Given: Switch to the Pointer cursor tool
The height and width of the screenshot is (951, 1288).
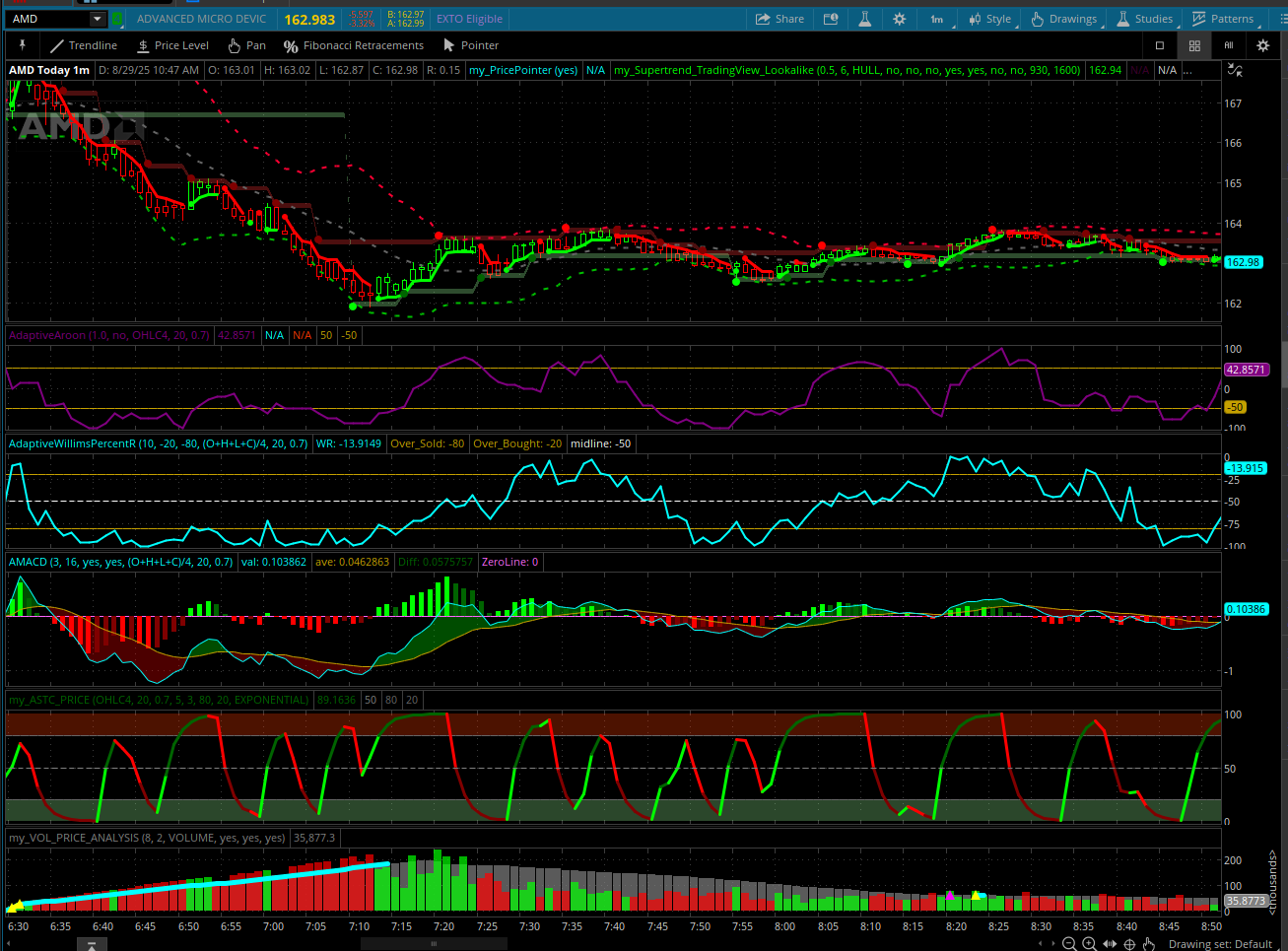Looking at the screenshot, I should (x=470, y=45).
